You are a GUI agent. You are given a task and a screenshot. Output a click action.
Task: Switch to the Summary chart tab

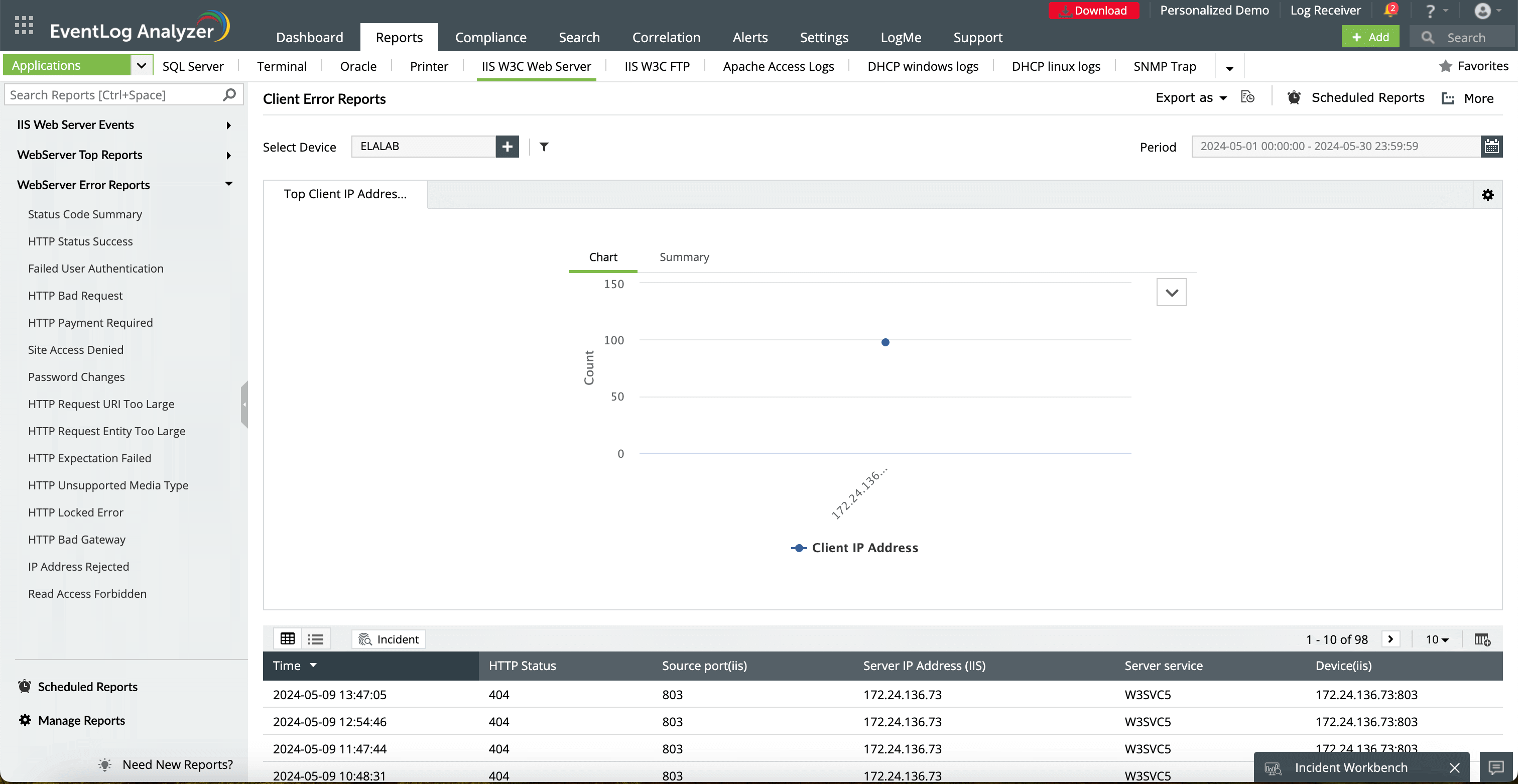pos(684,257)
